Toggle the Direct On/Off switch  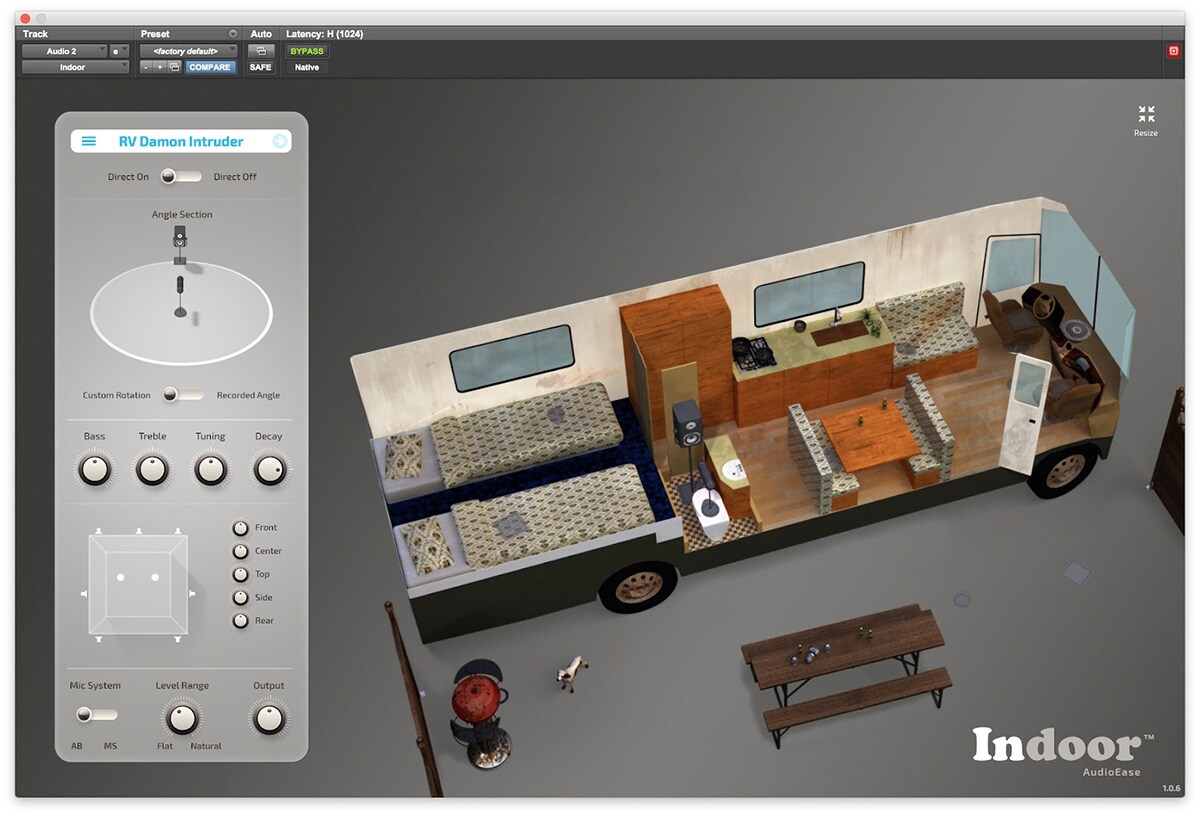coord(180,176)
